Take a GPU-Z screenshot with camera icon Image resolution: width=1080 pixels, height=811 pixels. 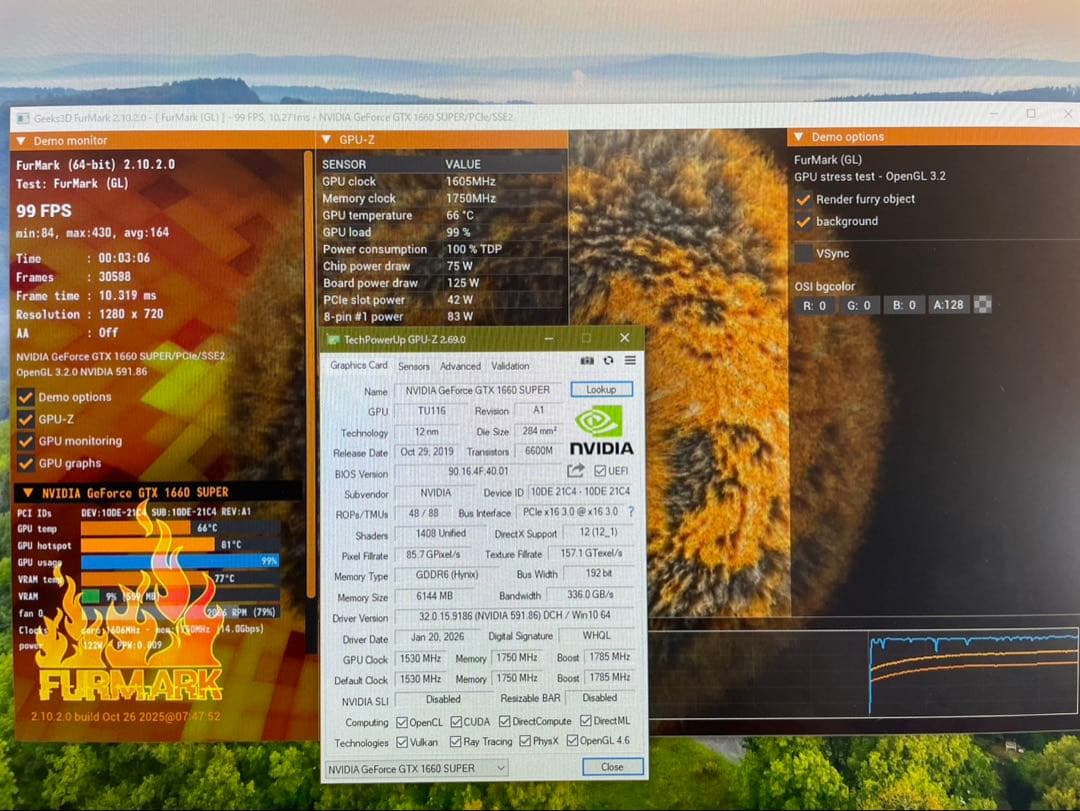587,360
